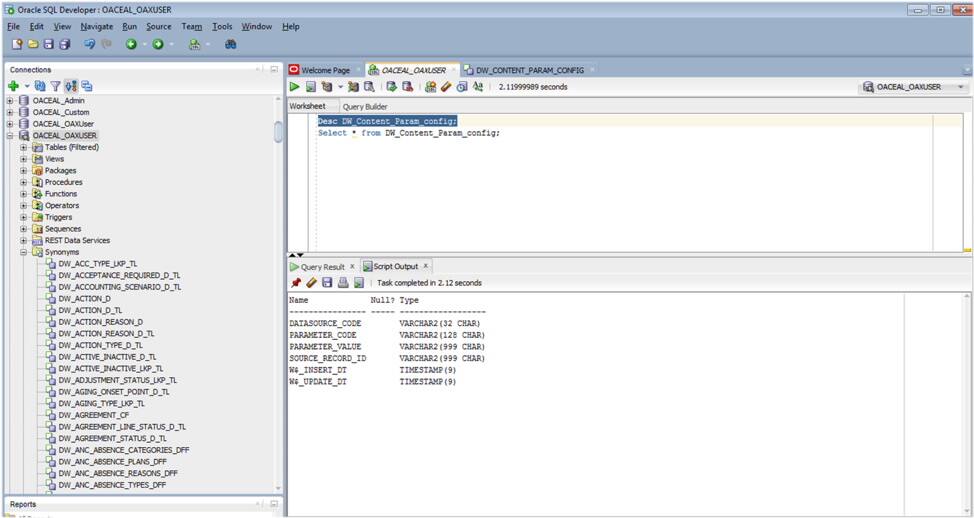This screenshot has width=974, height=518.
Task: Expand the OACEAL_OAXUser connection node
Action: (10, 124)
